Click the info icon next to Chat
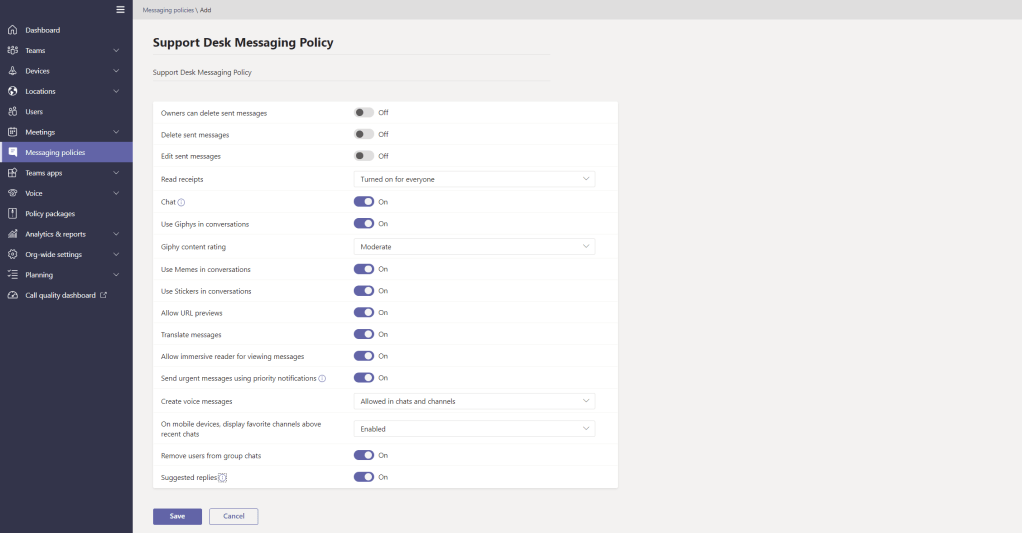Image resolution: width=1022 pixels, height=533 pixels. point(181,202)
